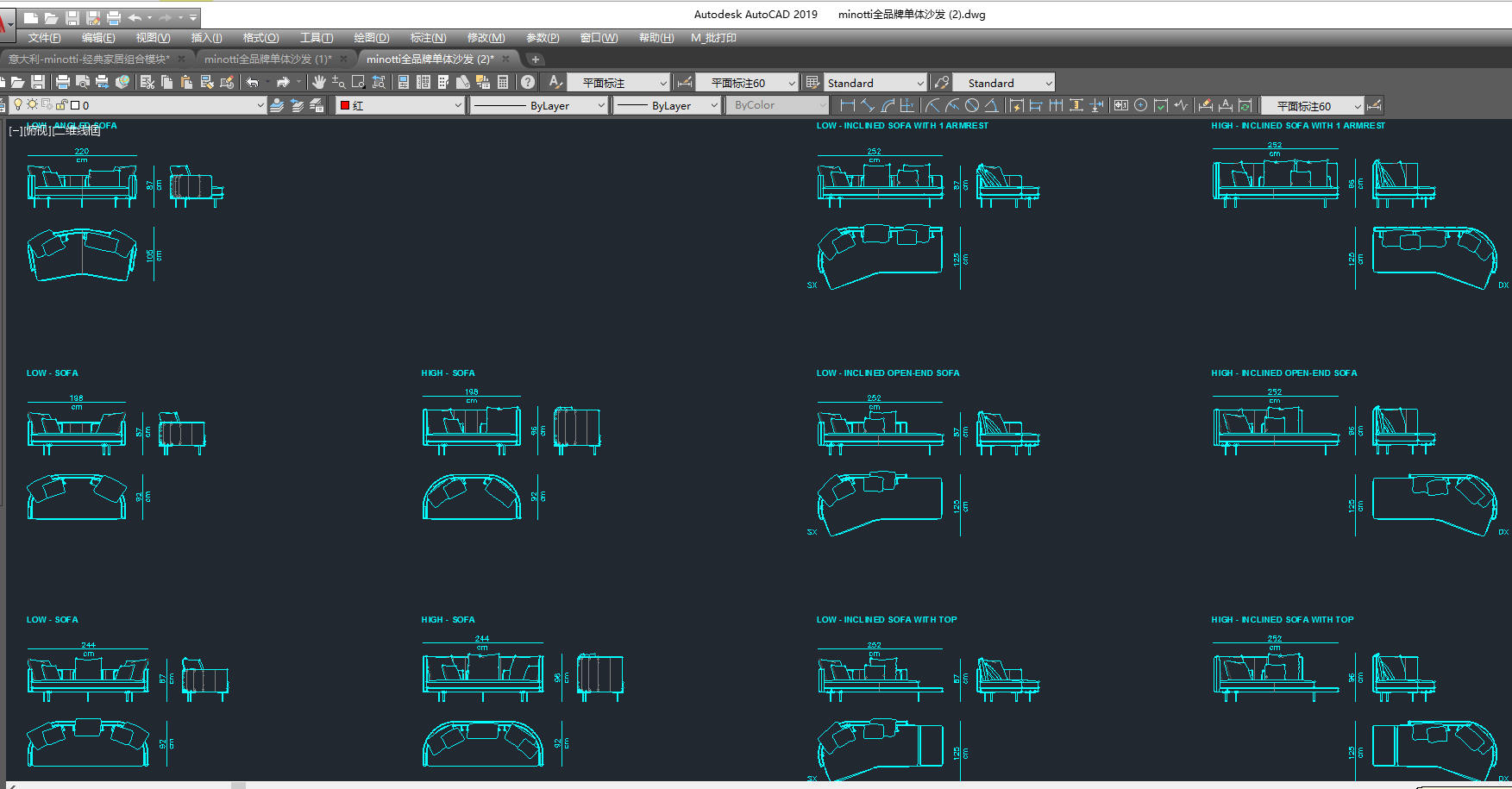Select the Match Properties tool
Image resolution: width=1512 pixels, height=789 pixels.
click(206, 82)
